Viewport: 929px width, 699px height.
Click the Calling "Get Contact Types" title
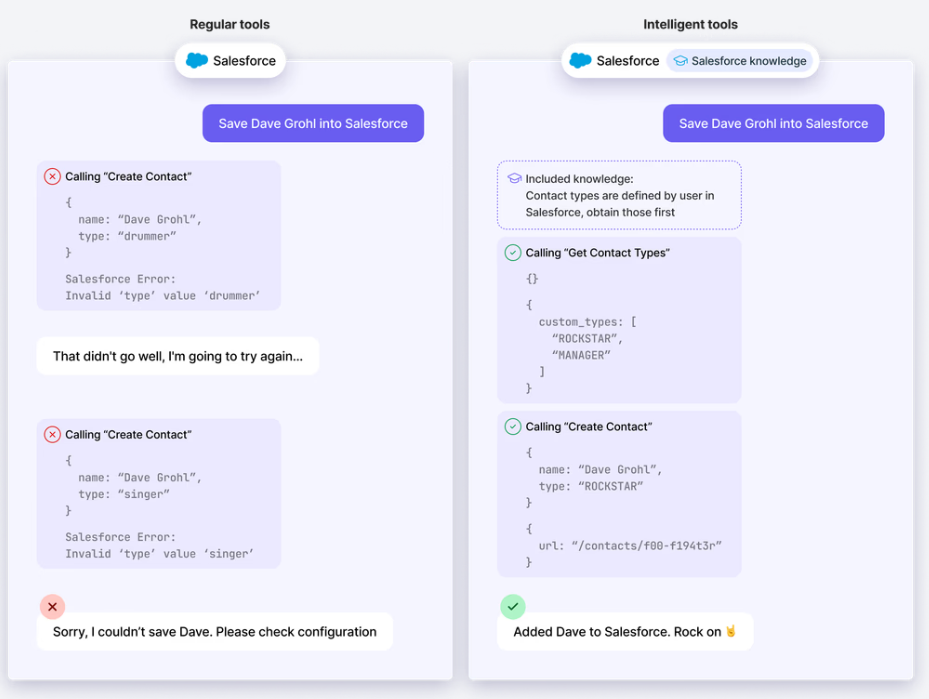pos(597,253)
